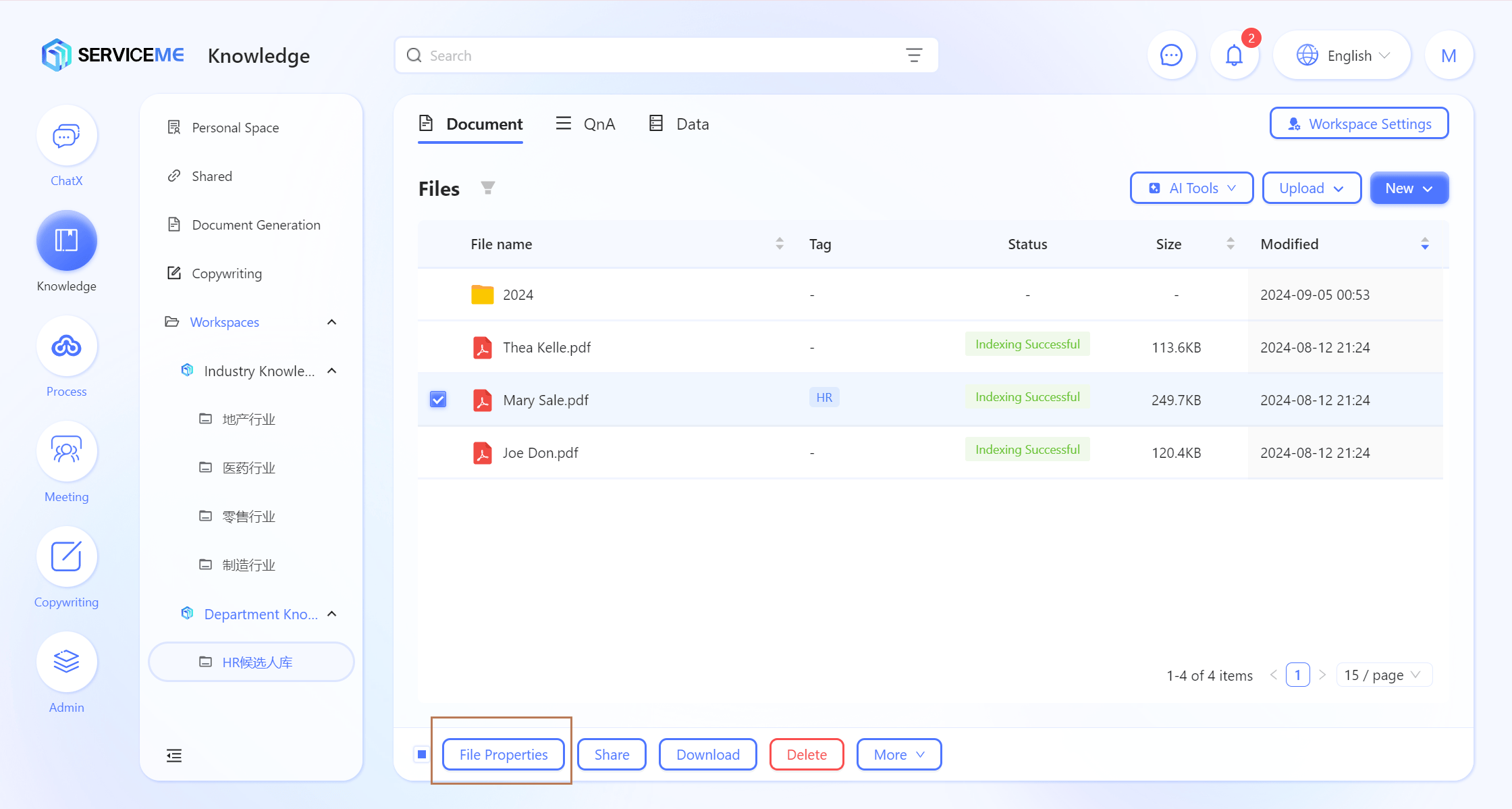Switch to the QnA tab

[585, 124]
